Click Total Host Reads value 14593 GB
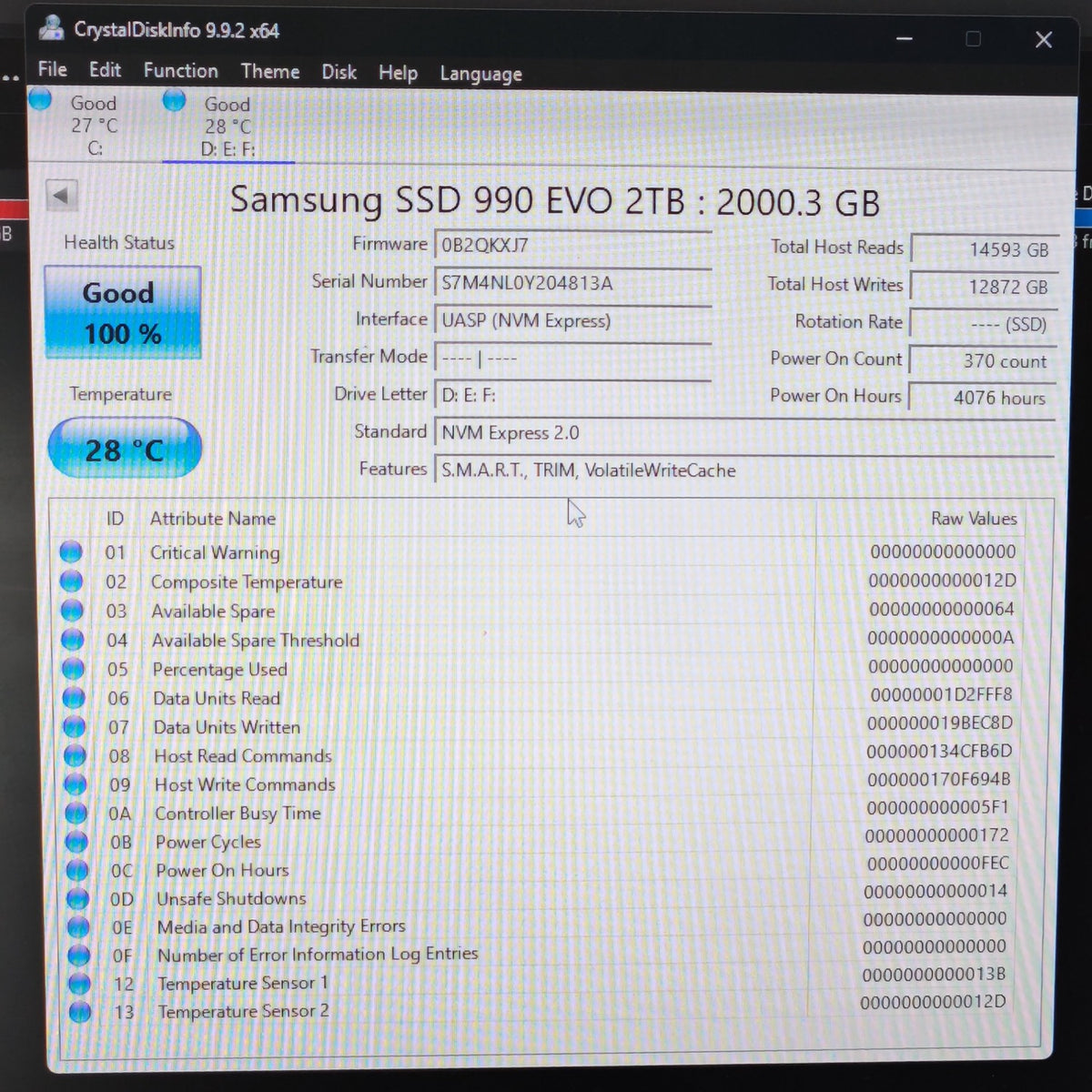The image size is (1092, 1092). point(984,249)
